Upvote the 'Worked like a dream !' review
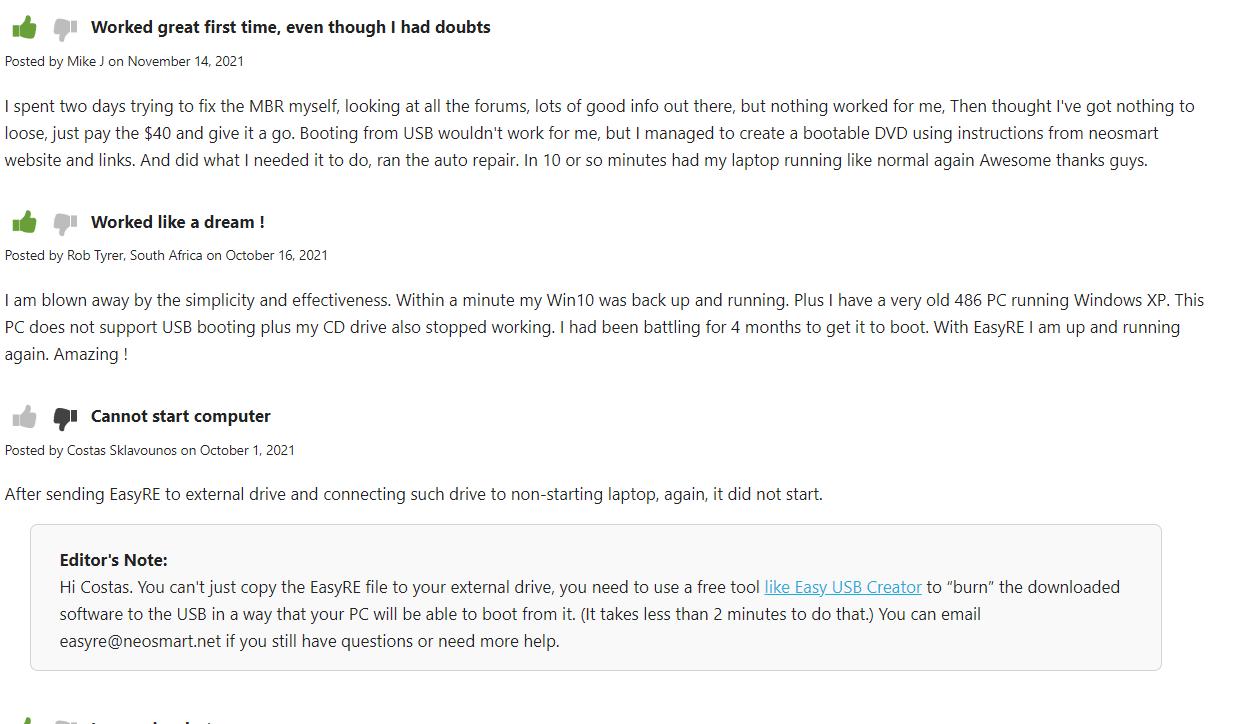1248x724 pixels. [25, 222]
